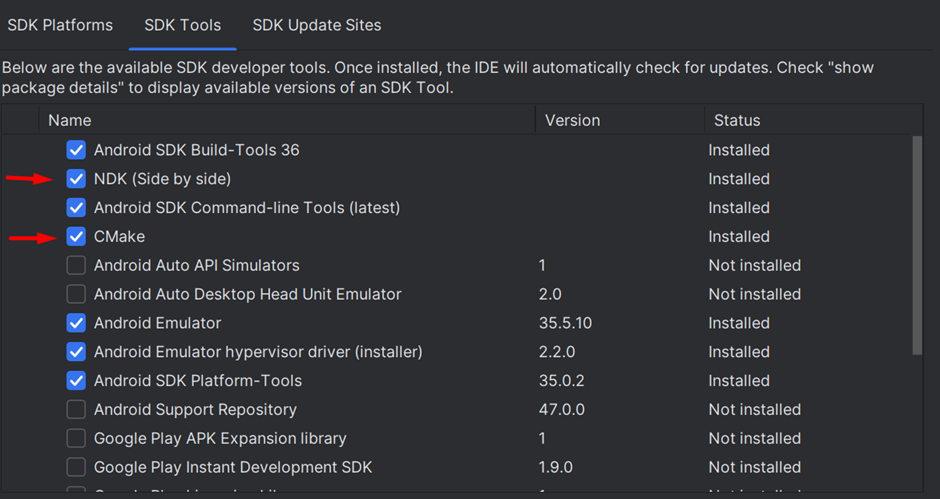
Task: Click 'Installed' status of CMake row
Action: click(x=739, y=236)
